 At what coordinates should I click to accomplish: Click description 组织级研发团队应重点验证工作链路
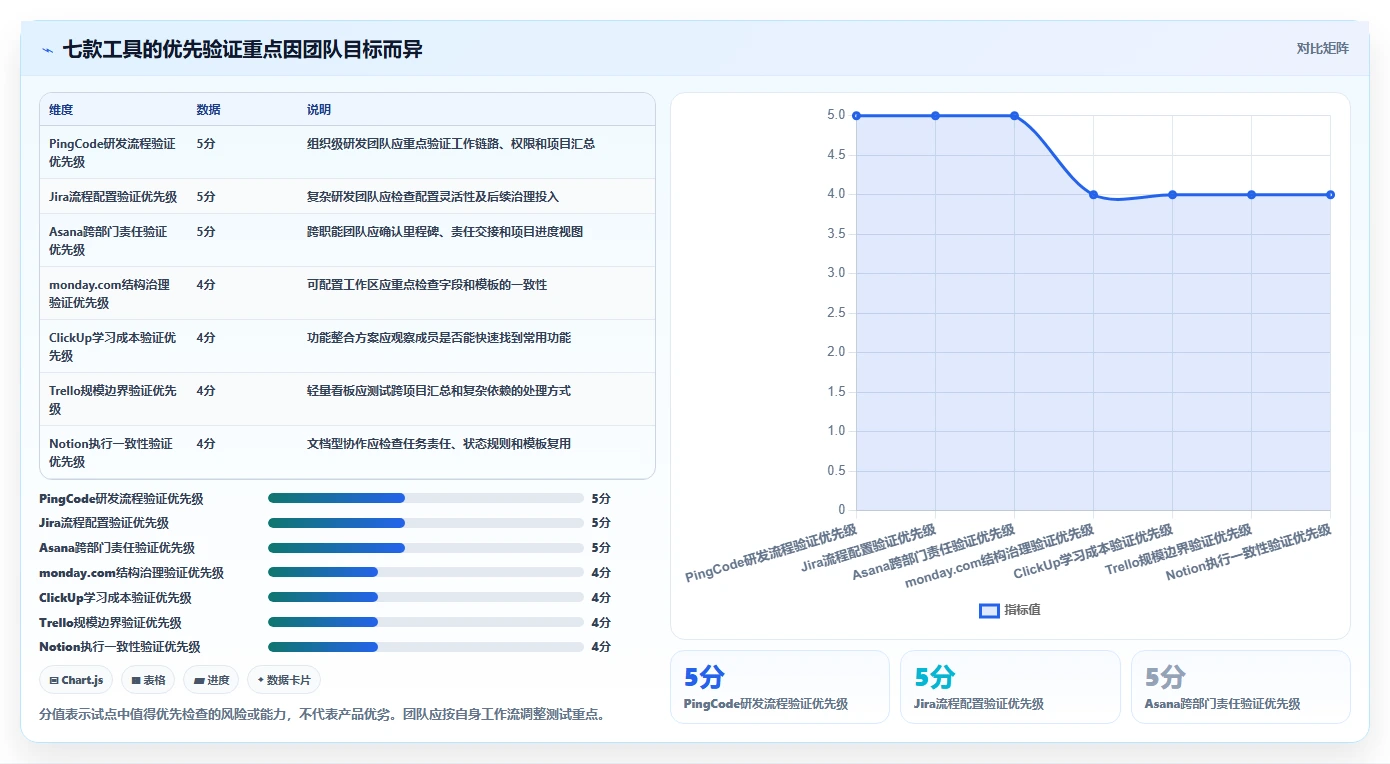pos(451,144)
